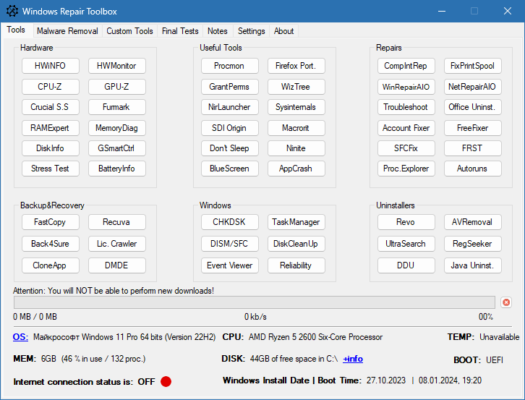Viewport: 525px width, 400px height.
Task: Launch FRST
Action: click(473, 148)
